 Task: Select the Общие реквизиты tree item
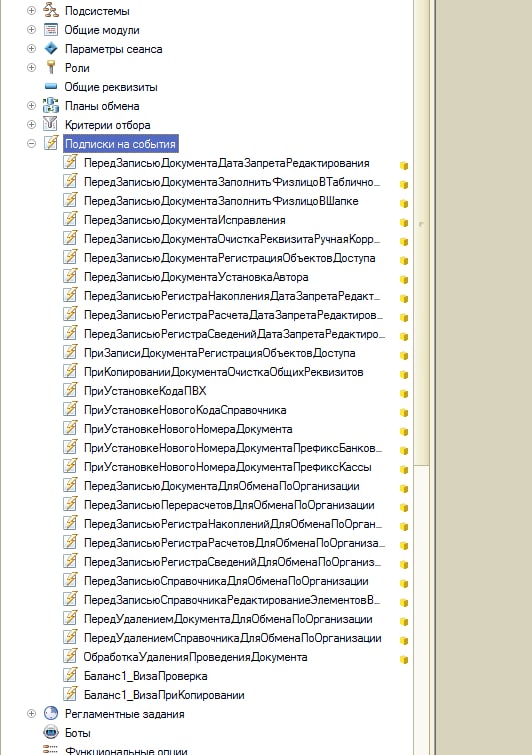coord(111,87)
